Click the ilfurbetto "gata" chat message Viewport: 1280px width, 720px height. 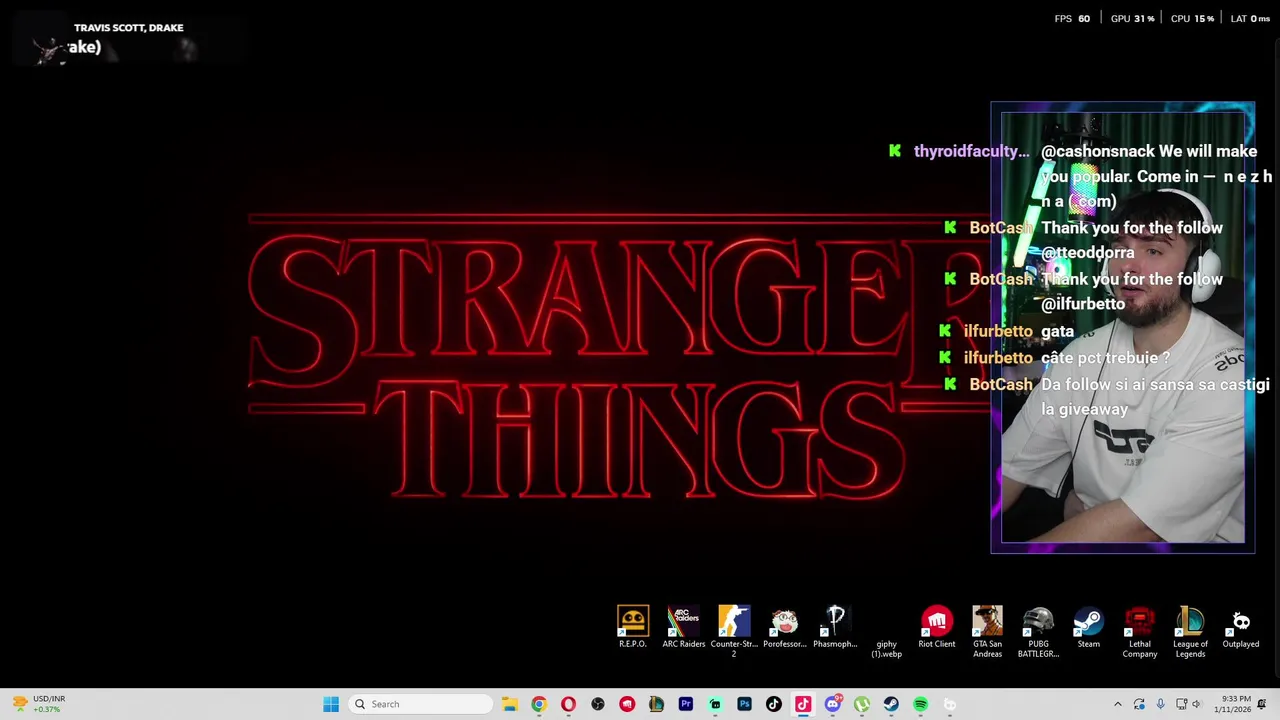click(x=1058, y=331)
